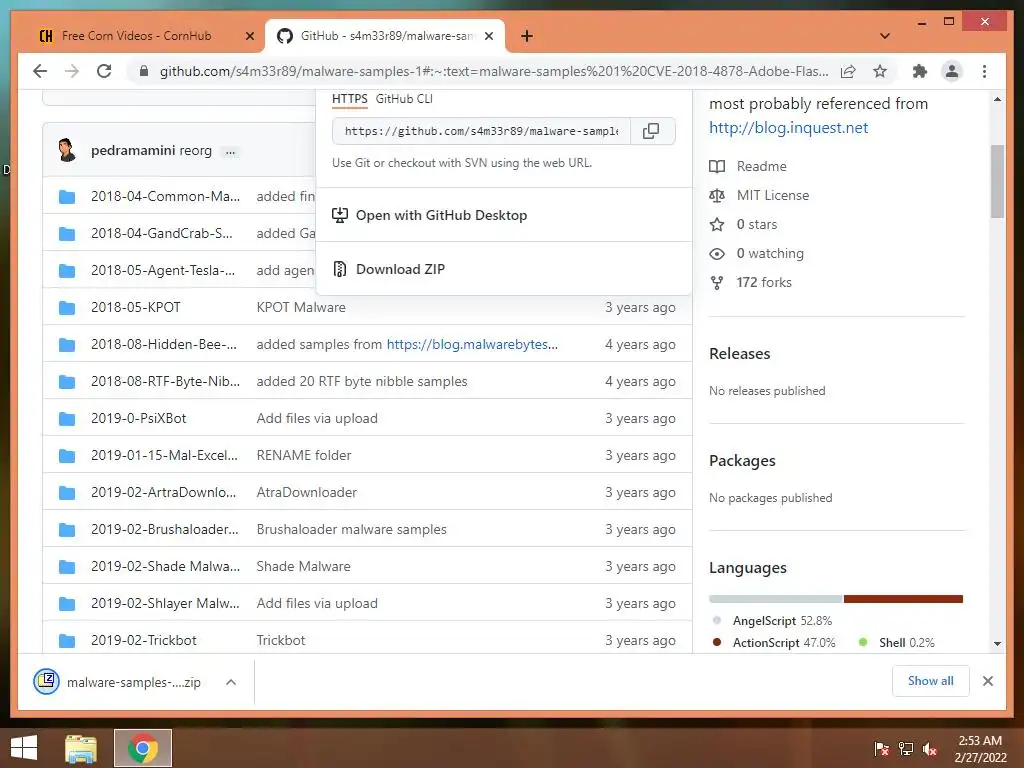Click the Packages heading link
Viewport: 1024px width, 768px height.
pos(743,461)
